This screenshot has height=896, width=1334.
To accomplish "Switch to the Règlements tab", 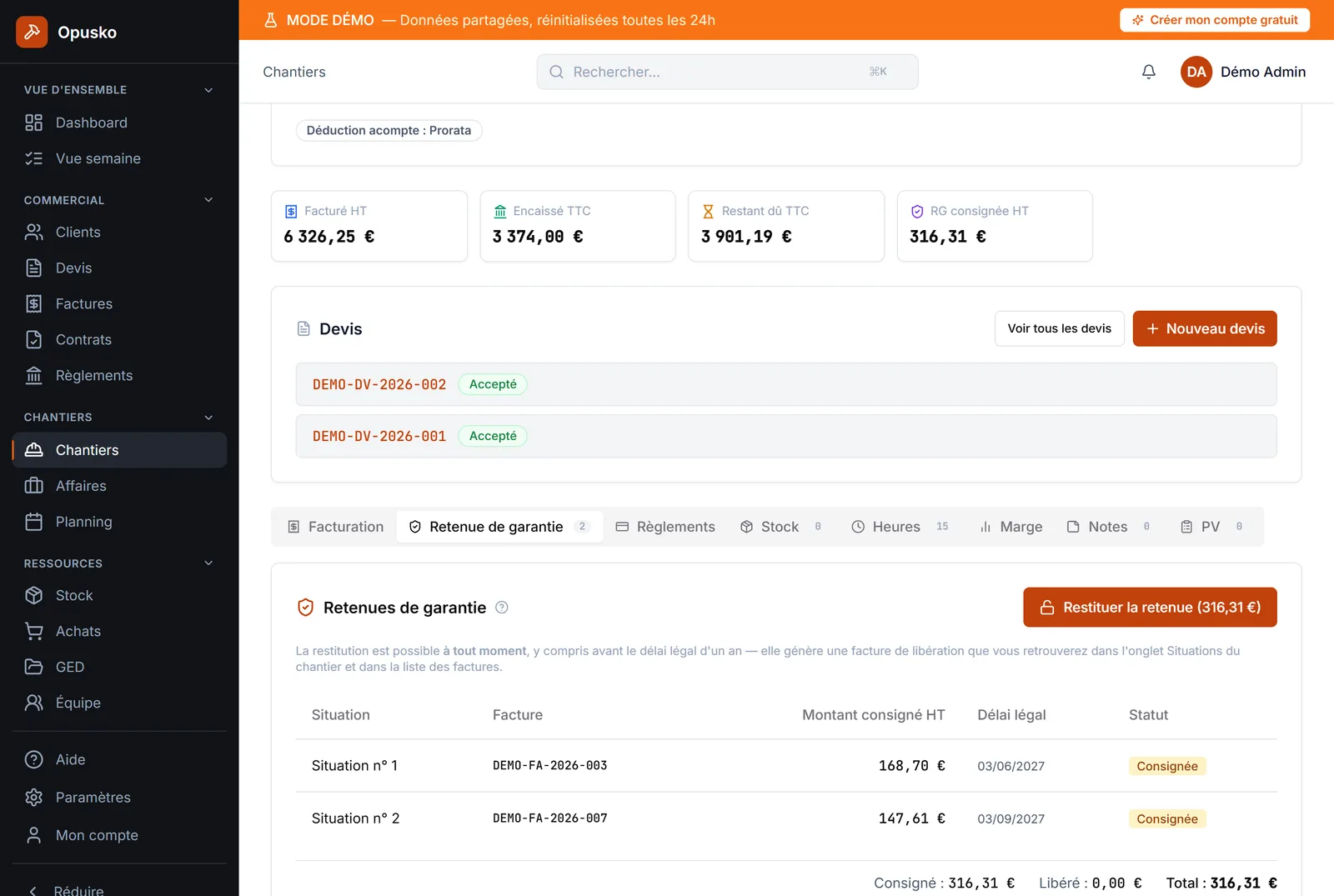I will pos(665,527).
